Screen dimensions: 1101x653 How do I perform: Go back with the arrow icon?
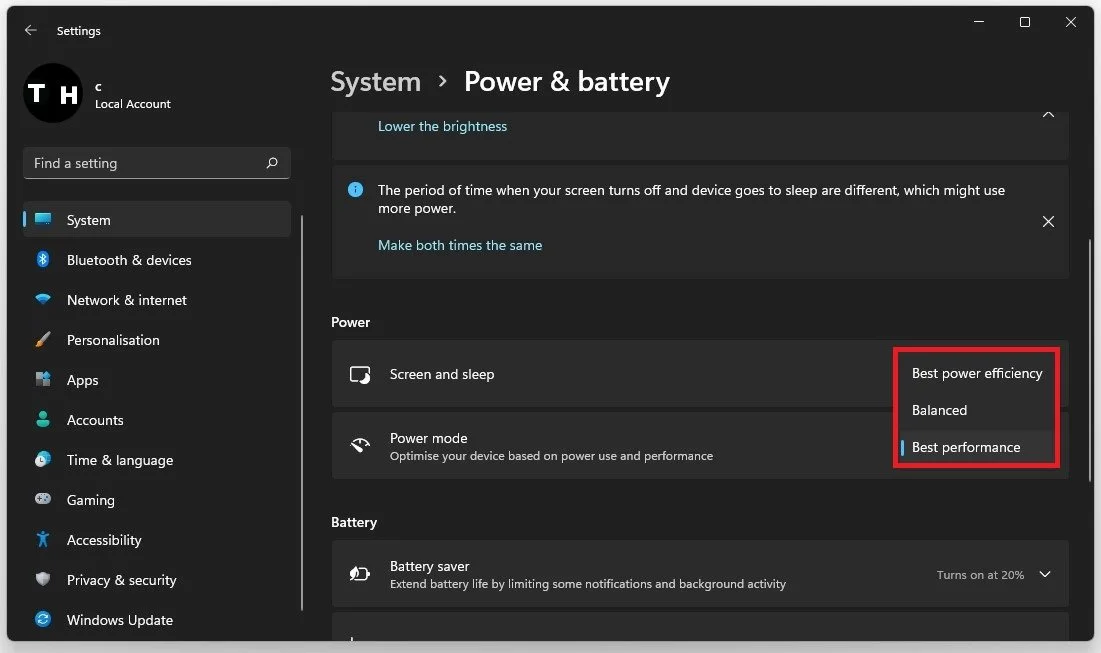(x=30, y=30)
